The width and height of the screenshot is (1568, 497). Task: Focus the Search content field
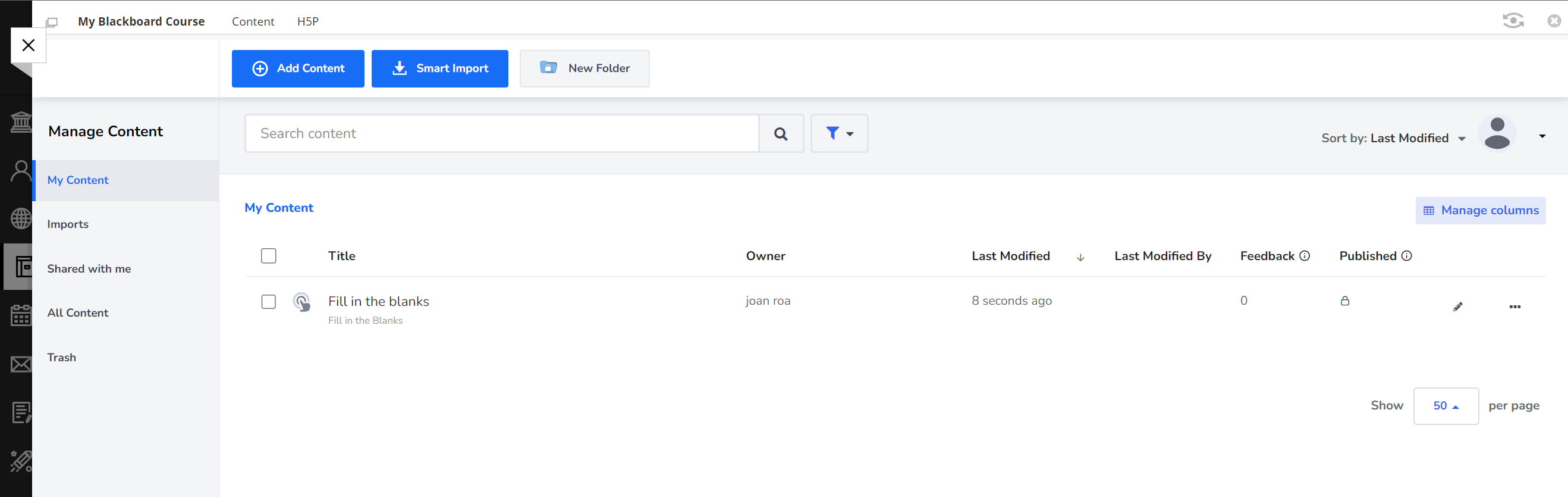tap(502, 133)
